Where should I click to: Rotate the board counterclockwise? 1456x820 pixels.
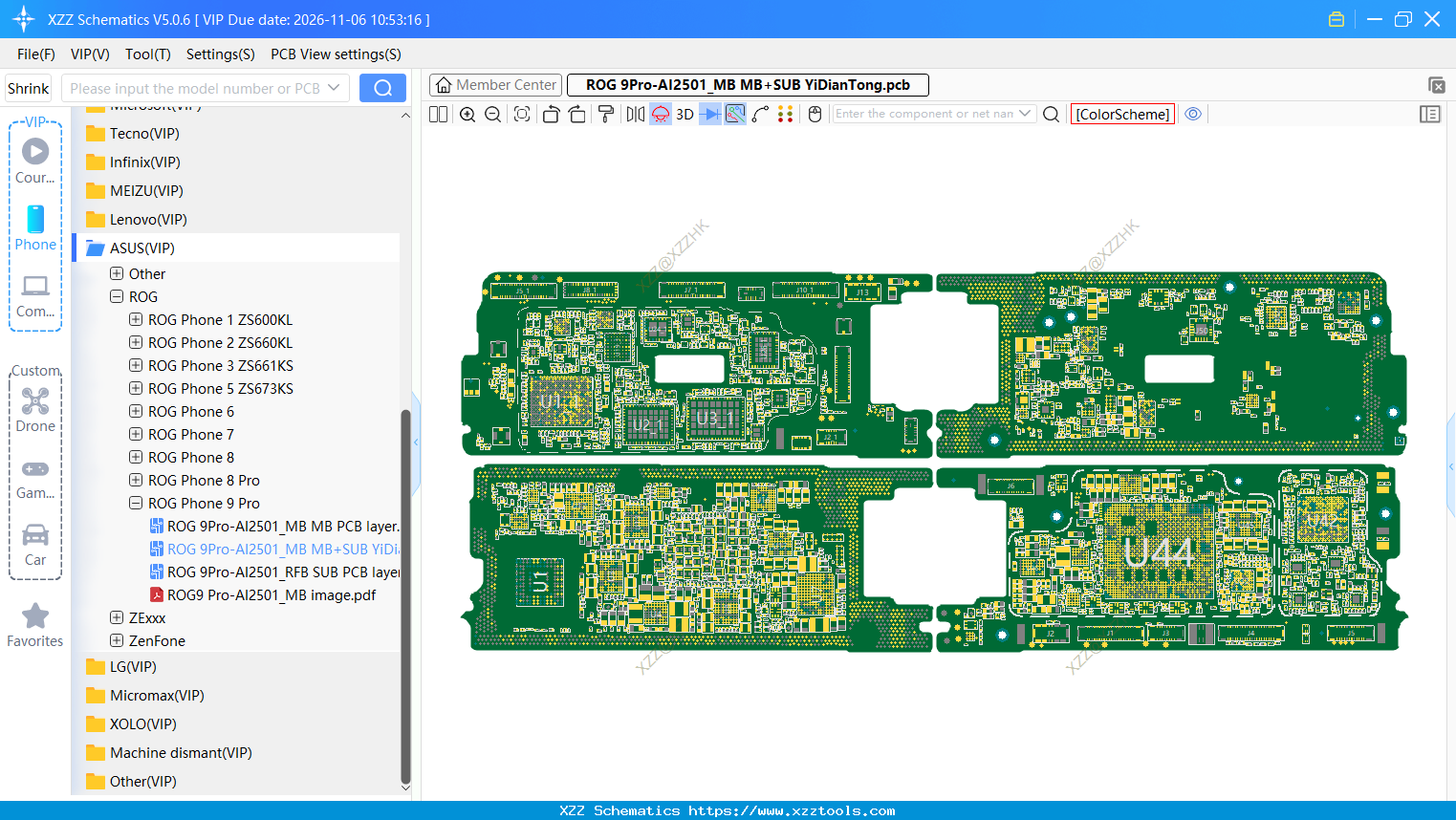[551, 114]
